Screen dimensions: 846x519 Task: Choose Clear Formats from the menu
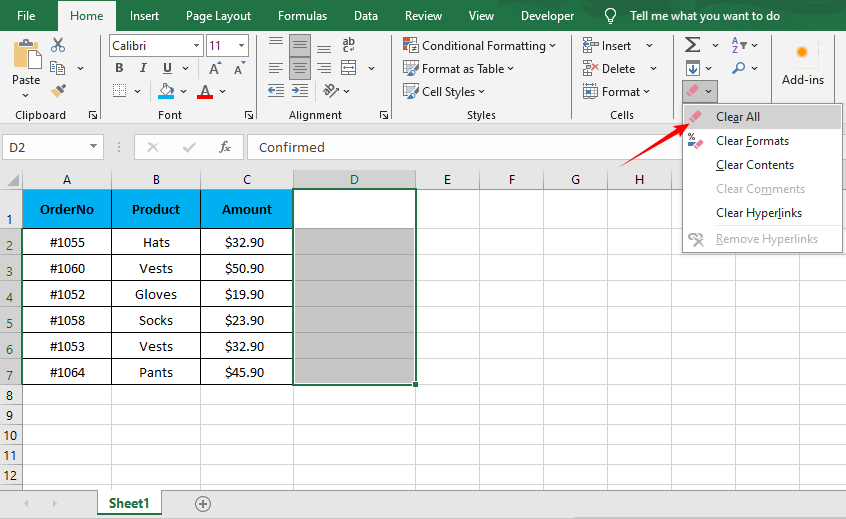[752, 141]
